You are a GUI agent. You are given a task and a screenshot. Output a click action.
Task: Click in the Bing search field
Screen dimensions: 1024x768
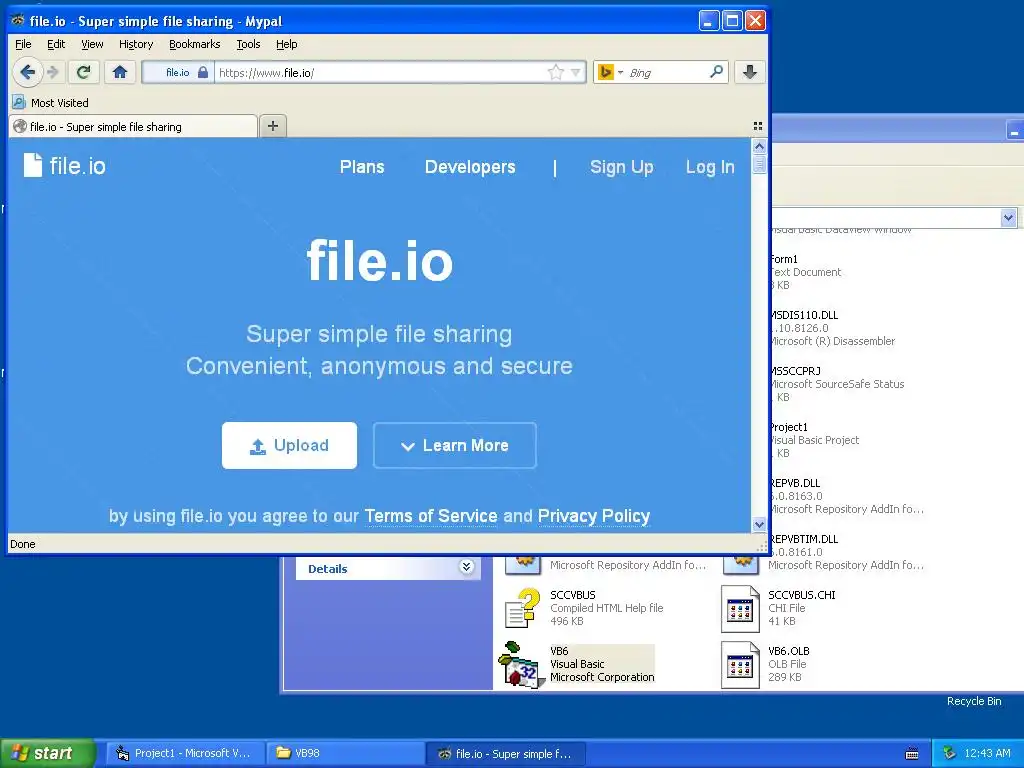[667, 72]
